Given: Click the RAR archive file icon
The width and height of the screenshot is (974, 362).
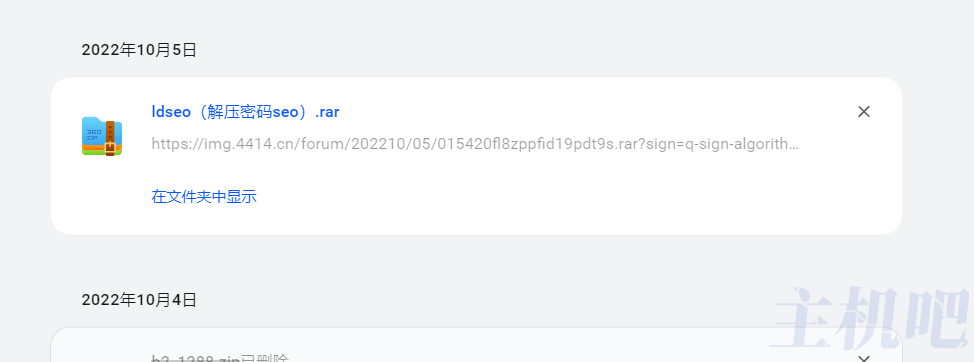Looking at the screenshot, I should point(102,136).
